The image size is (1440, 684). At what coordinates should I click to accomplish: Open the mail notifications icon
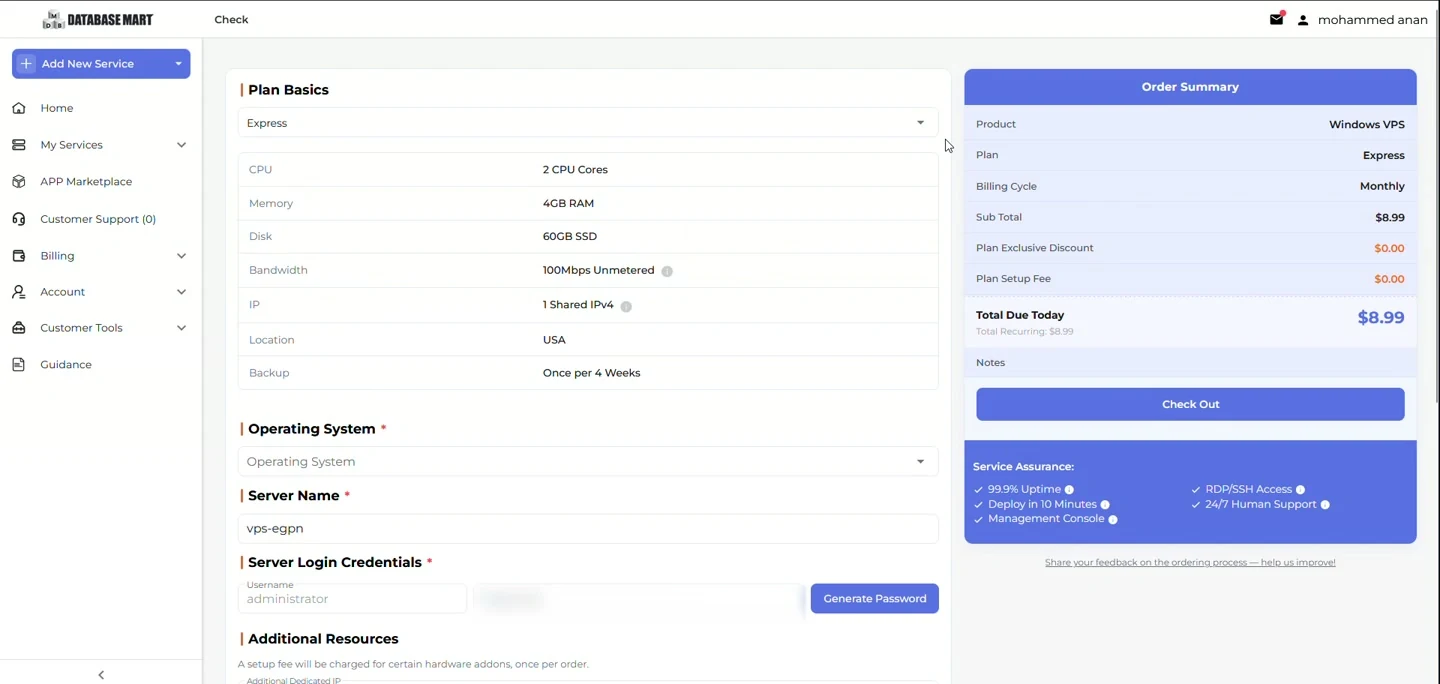pyautogui.click(x=1277, y=19)
